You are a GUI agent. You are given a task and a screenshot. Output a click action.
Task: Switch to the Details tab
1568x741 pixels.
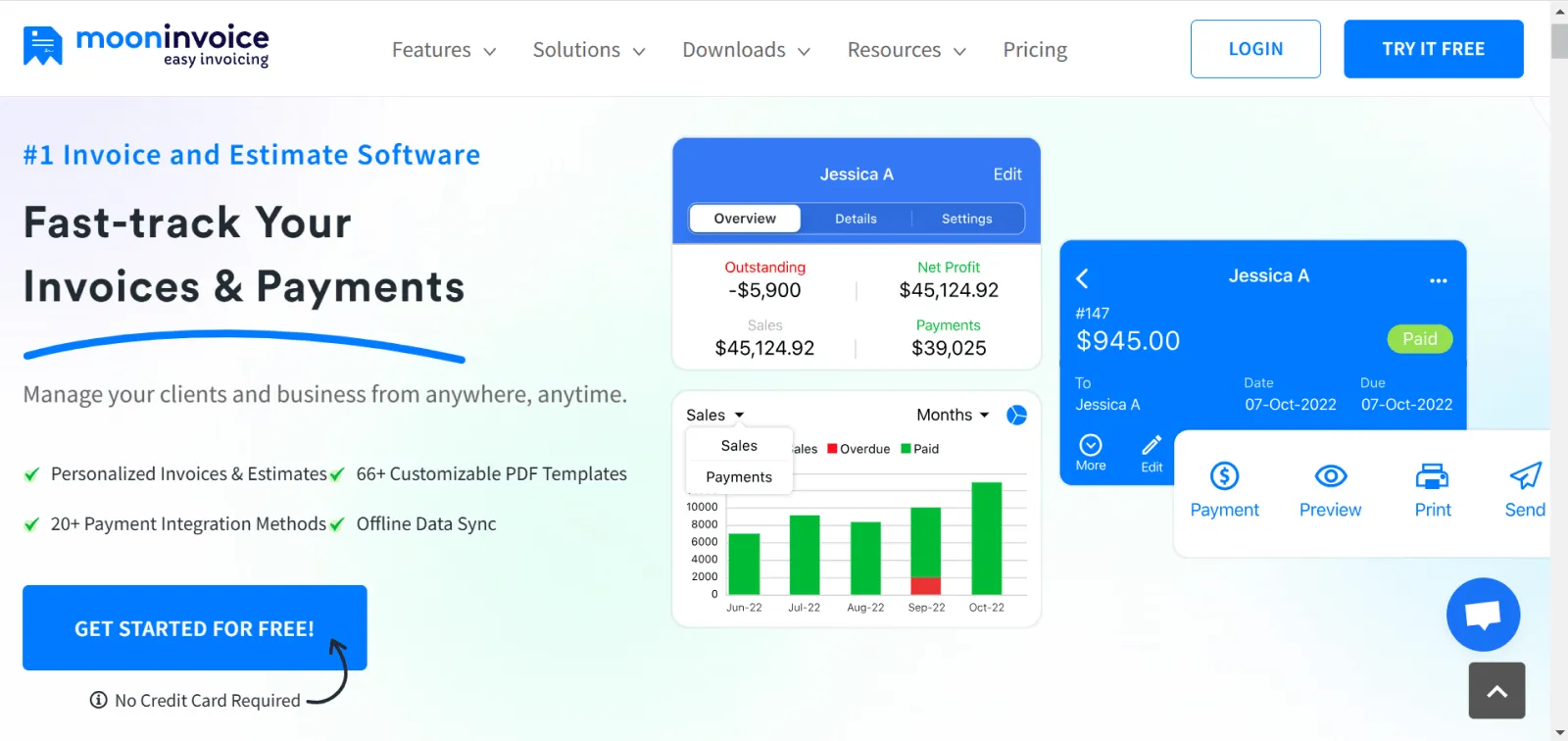tap(856, 219)
